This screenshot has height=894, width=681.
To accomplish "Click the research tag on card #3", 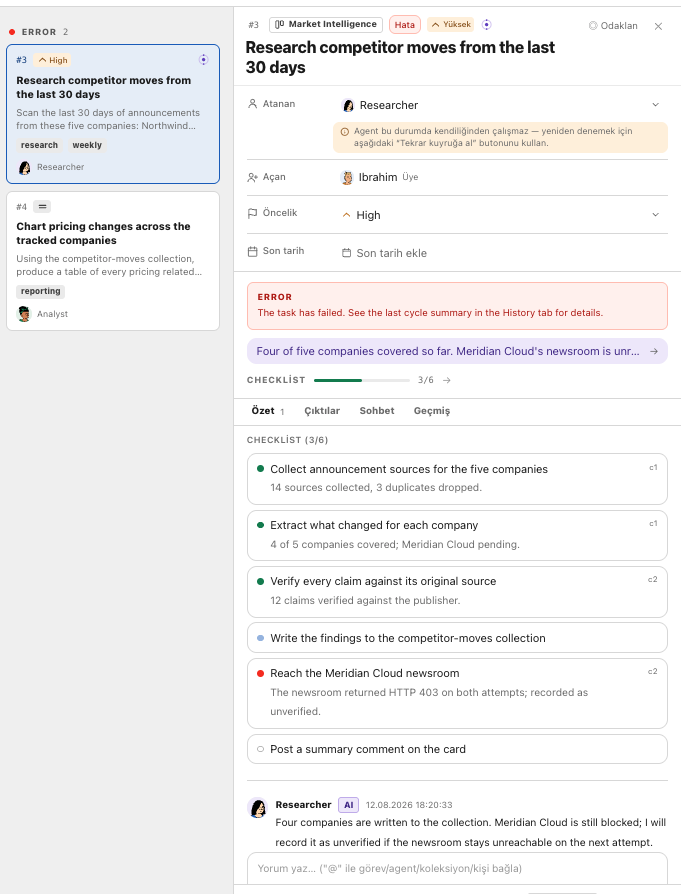I will pos(39,145).
